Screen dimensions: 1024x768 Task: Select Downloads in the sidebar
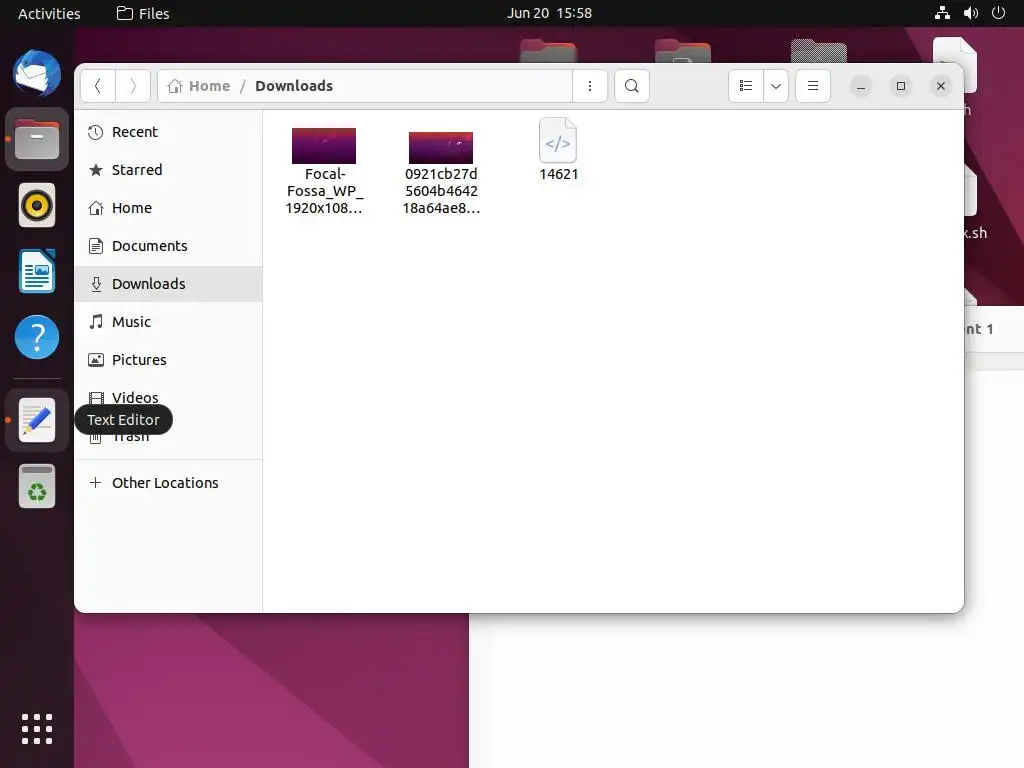pyautogui.click(x=168, y=283)
